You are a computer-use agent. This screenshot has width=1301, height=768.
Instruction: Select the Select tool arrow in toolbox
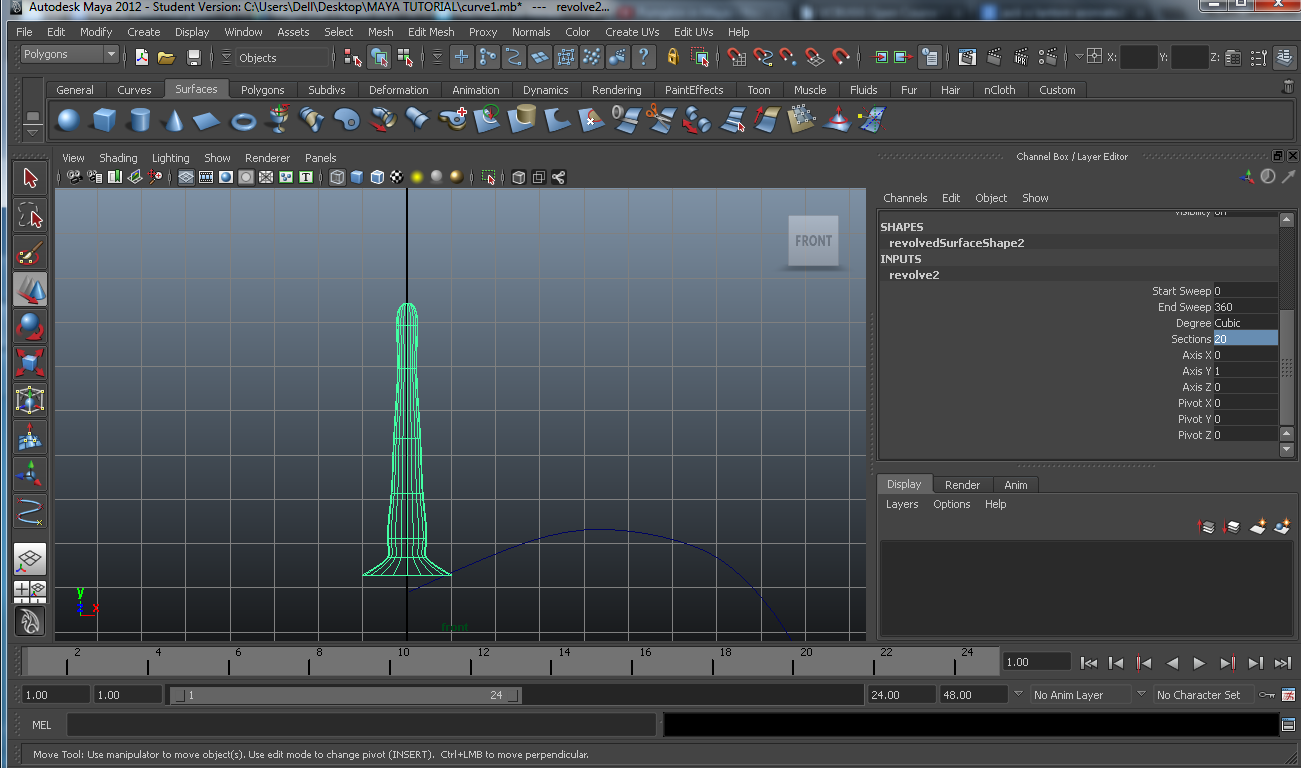pos(30,178)
